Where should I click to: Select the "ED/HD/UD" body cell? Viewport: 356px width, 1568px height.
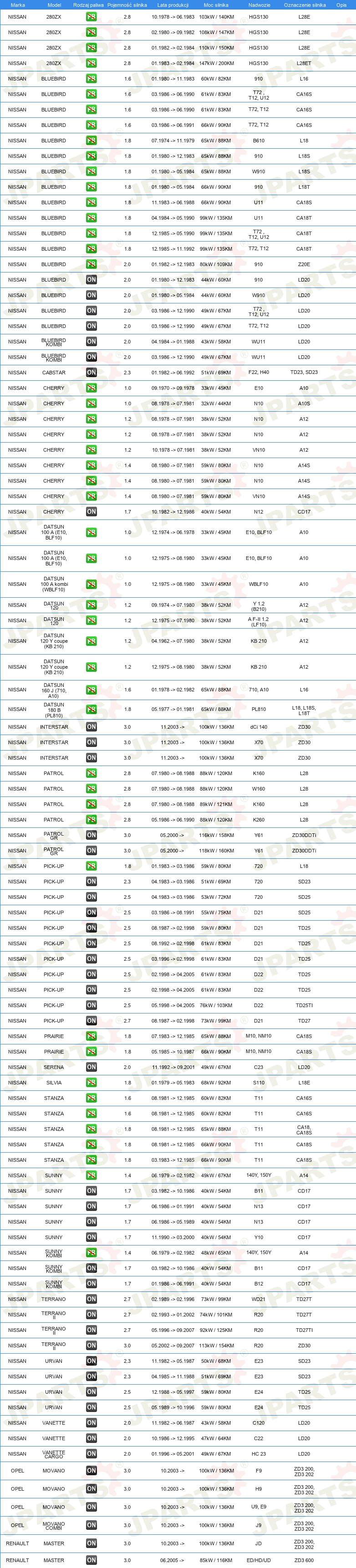[x=259, y=1560]
